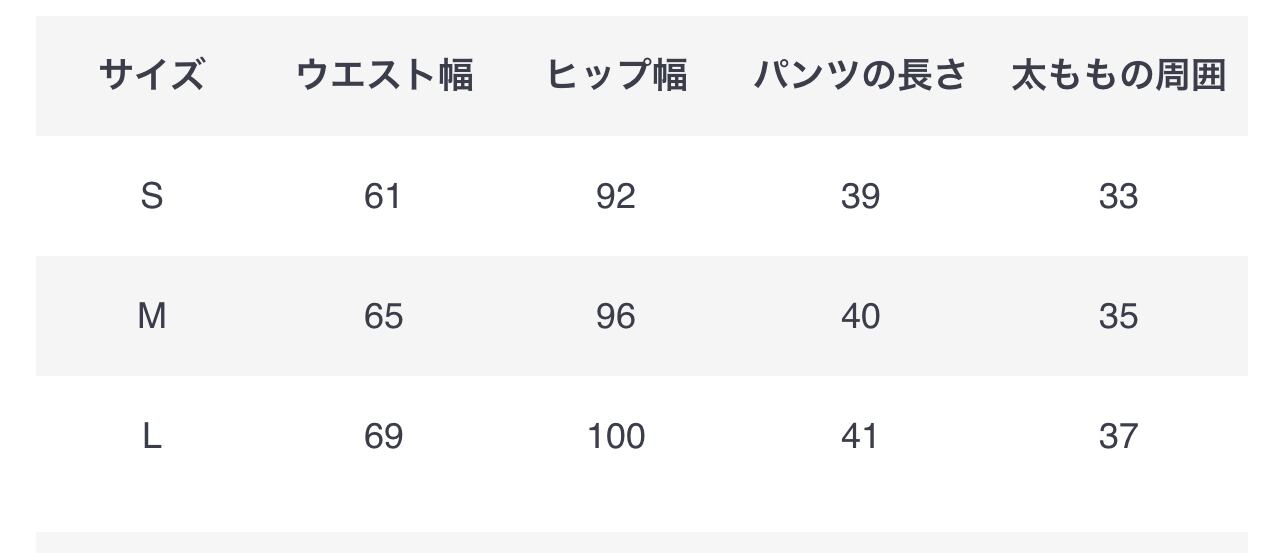Screen dimensions: 1284x553
Task: Click the 太ももの周囲 header
Action: pyautogui.click(x=1118, y=76)
